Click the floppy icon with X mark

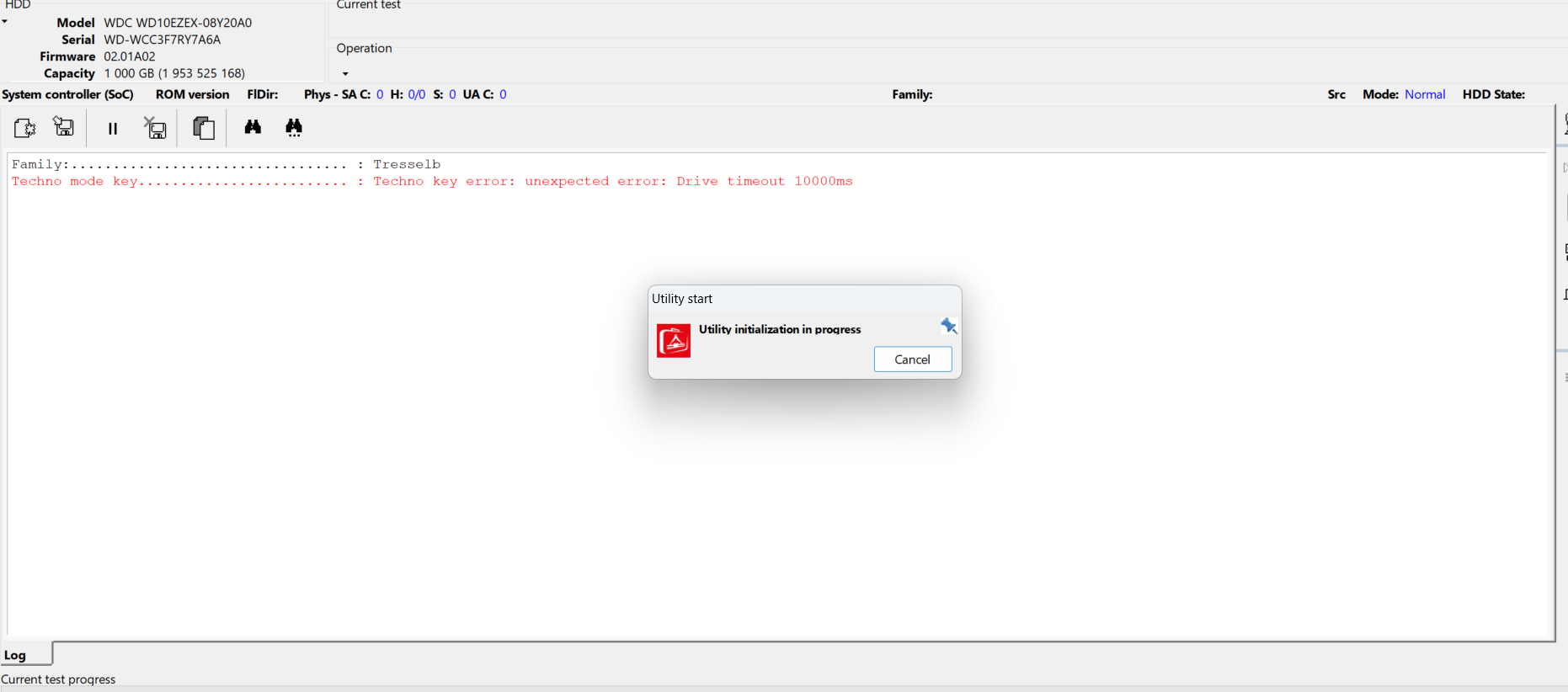tap(155, 128)
